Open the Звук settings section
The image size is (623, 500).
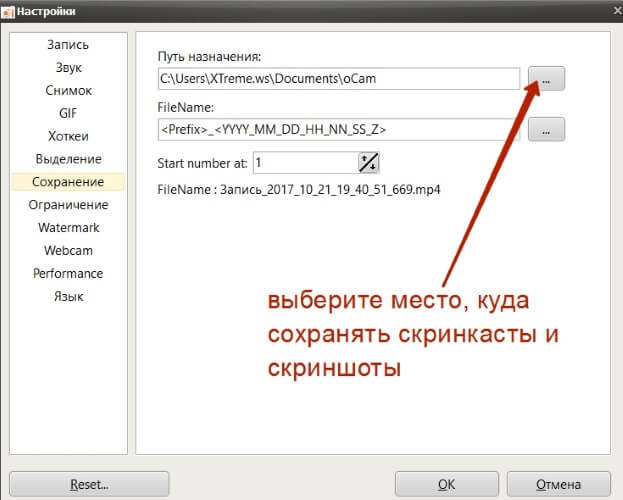68,68
